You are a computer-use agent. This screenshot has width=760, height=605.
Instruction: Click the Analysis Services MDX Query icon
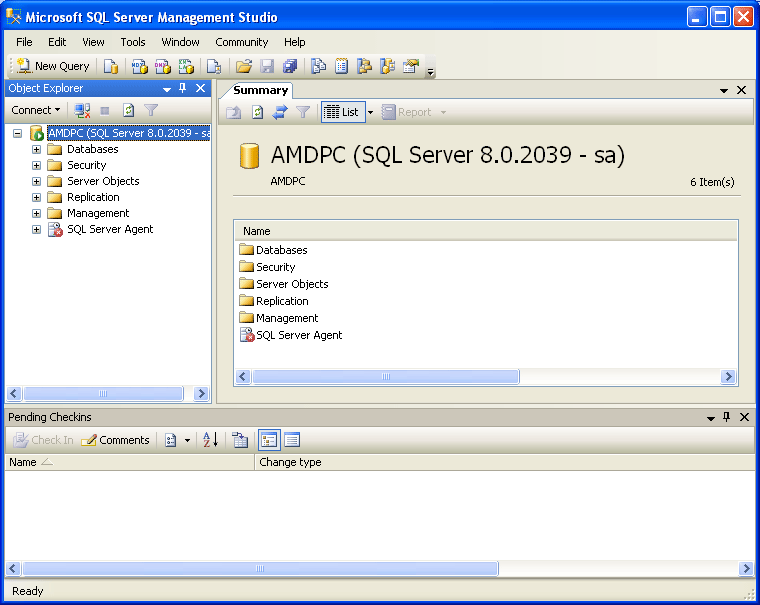tap(140, 66)
